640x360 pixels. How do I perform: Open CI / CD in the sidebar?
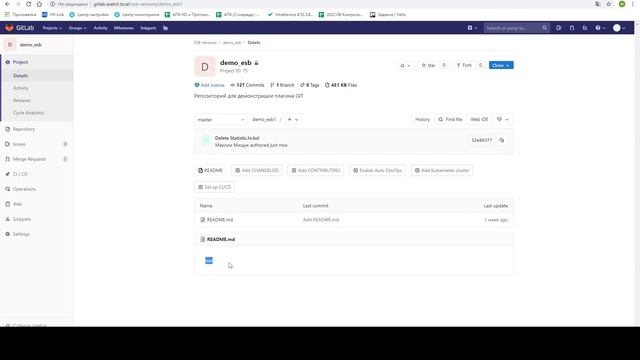tap(20, 174)
